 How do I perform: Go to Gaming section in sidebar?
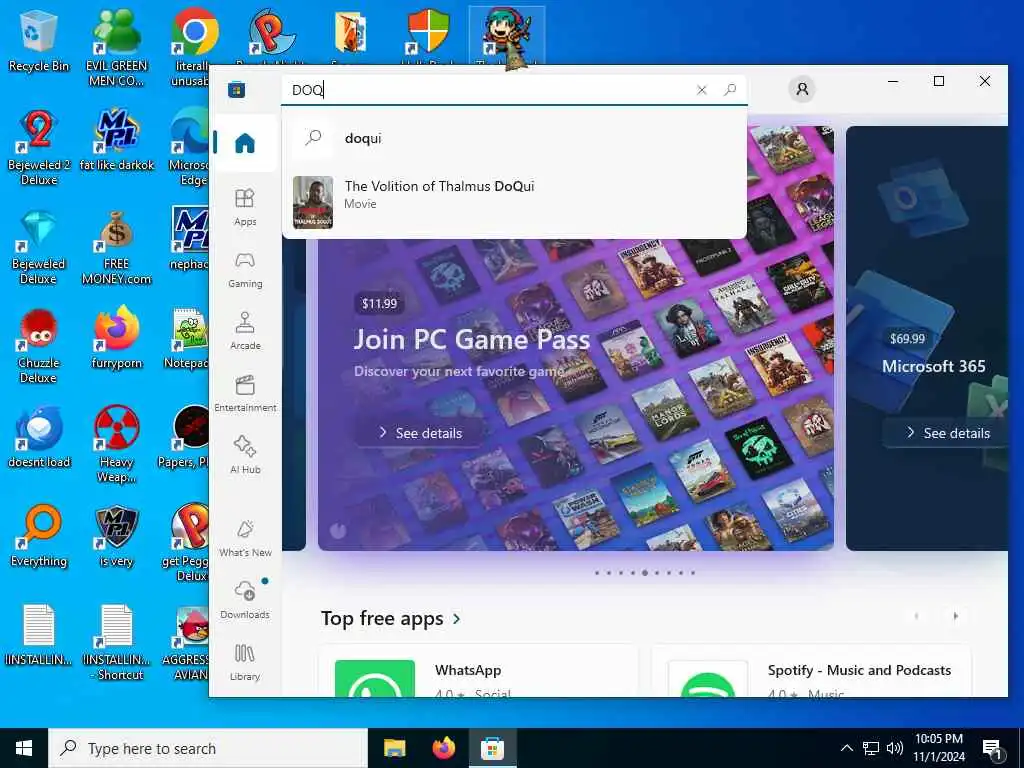point(246,270)
